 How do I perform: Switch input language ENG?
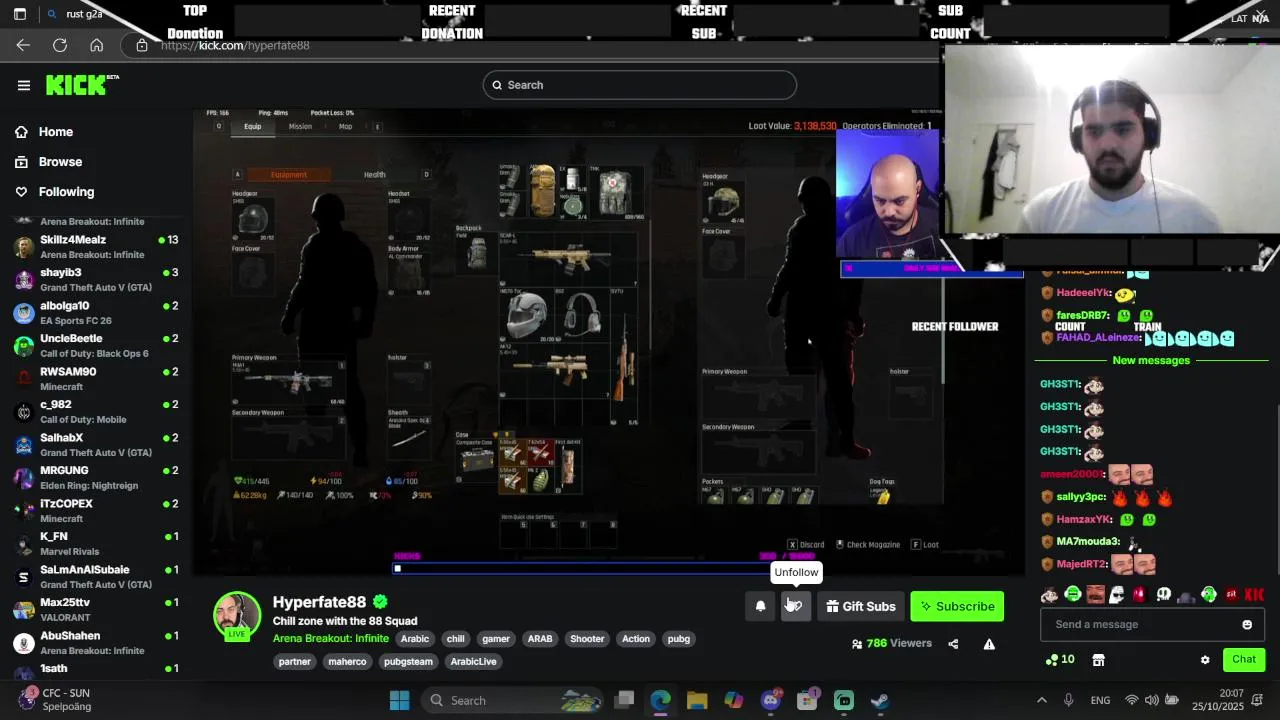pyautogui.click(x=1100, y=700)
